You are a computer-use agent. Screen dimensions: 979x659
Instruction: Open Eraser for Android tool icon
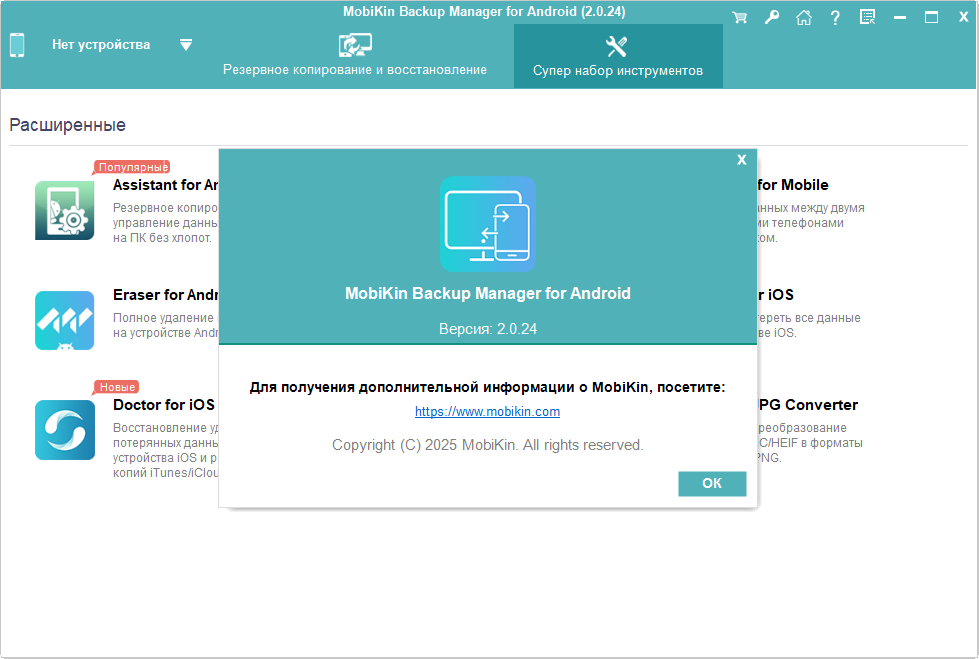coord(65,320)
